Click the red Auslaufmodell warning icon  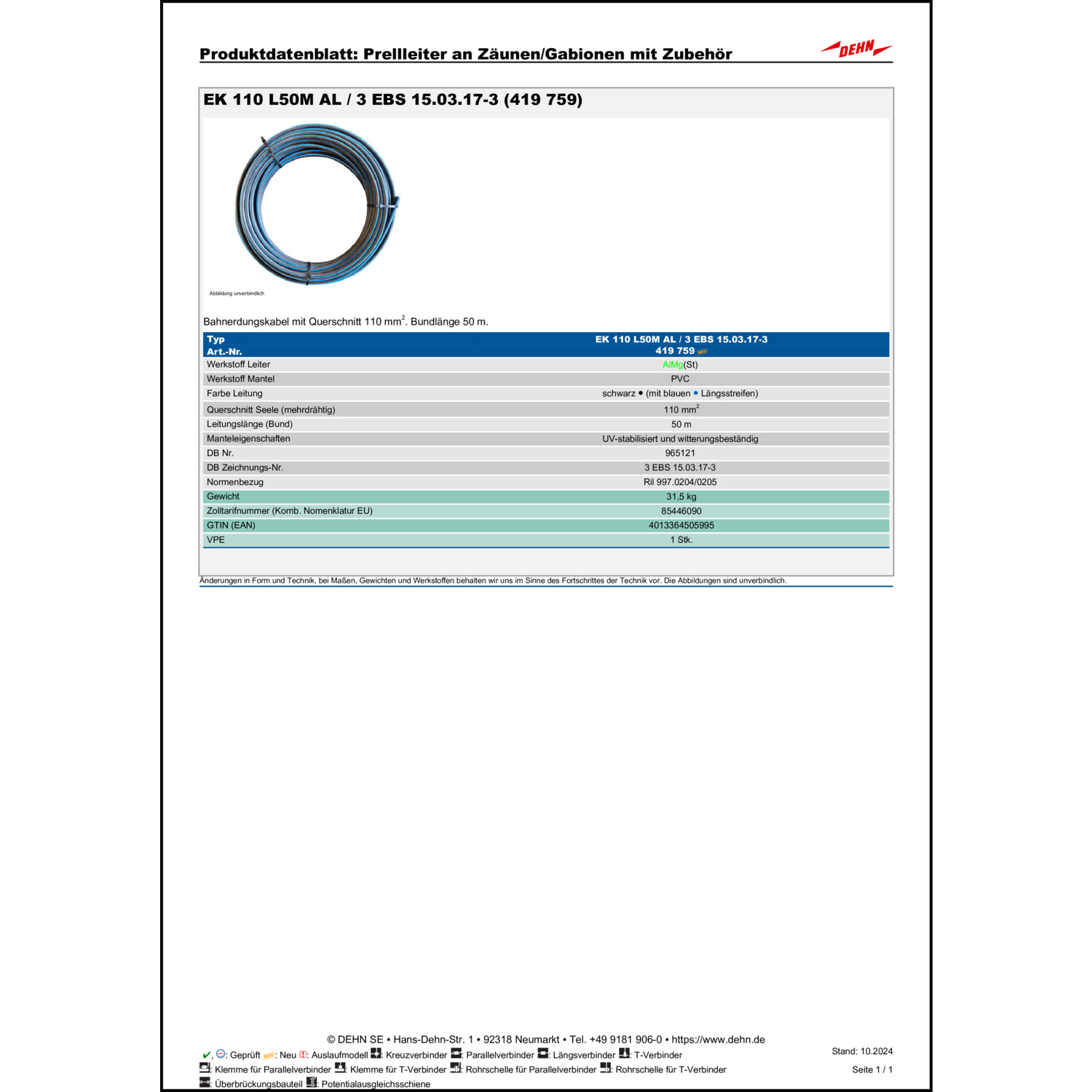click(x=304, y=1054)
